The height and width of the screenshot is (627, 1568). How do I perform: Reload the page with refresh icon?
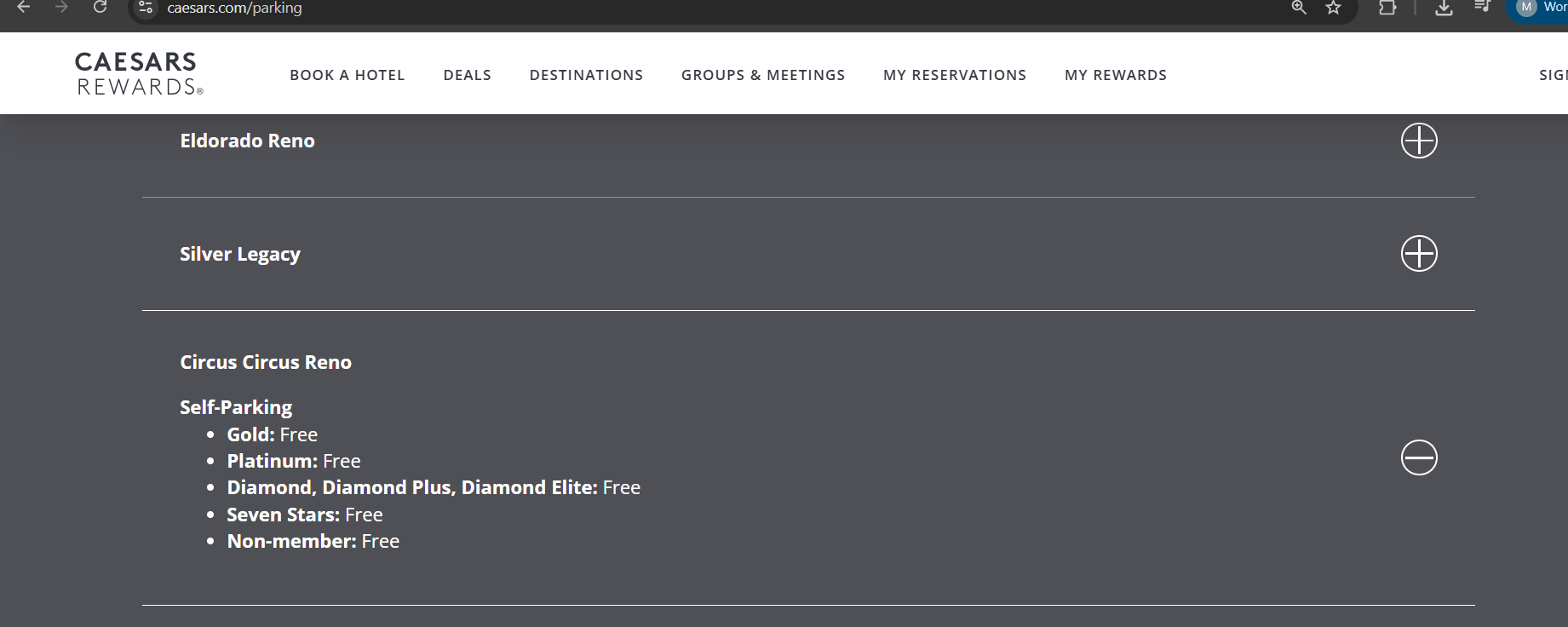pos(100,7)
